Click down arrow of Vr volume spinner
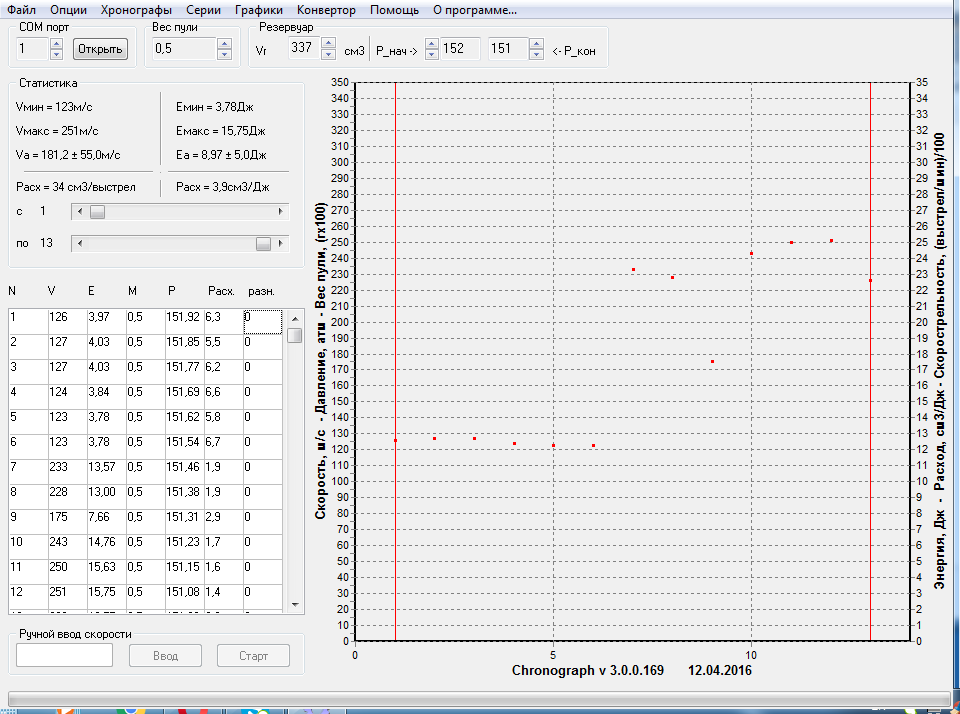 (x=328, y=54)
